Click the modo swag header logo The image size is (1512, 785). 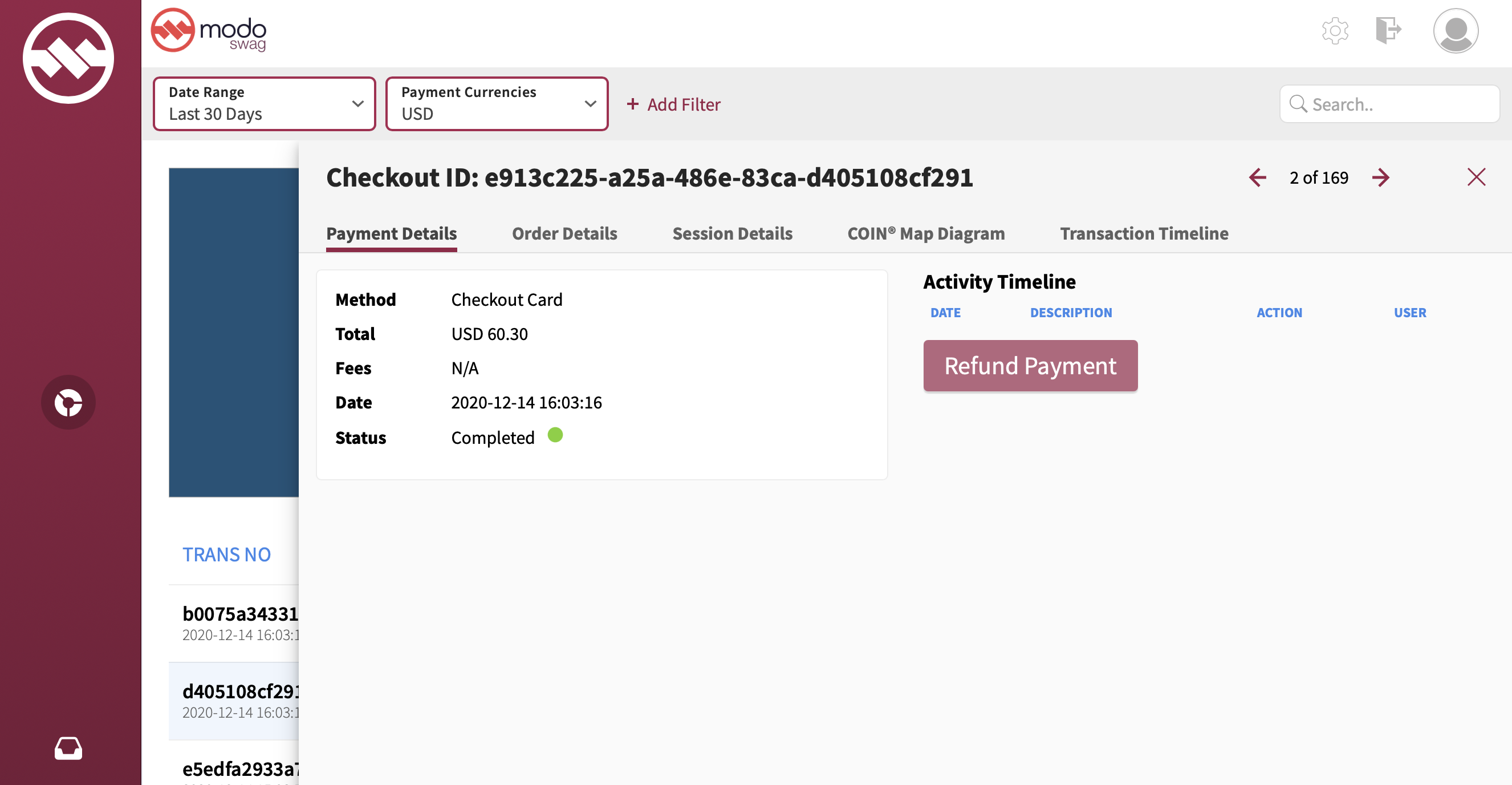(x=209, y=31)
